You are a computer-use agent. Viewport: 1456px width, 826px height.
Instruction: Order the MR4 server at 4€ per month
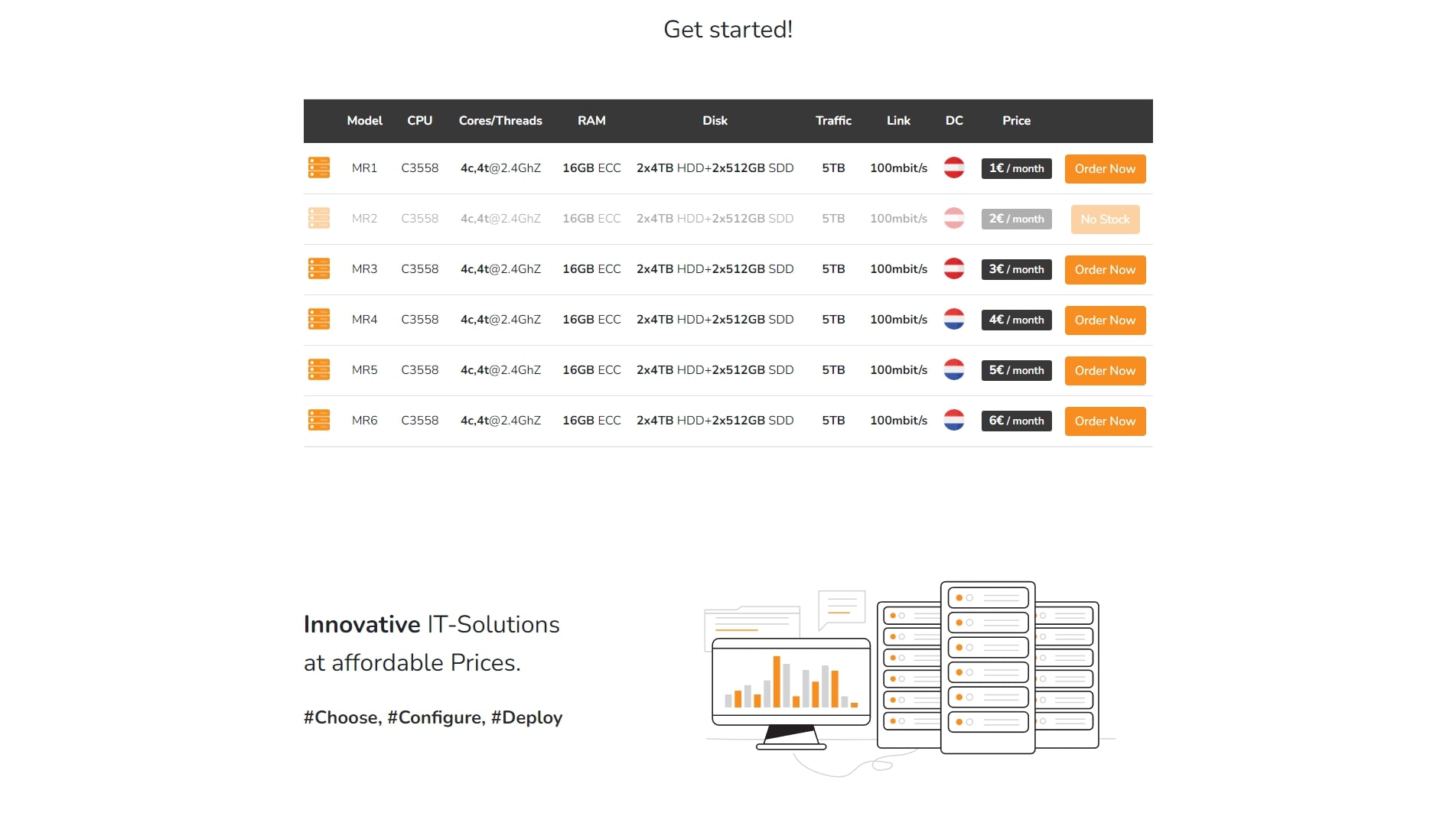point(1104,320)
